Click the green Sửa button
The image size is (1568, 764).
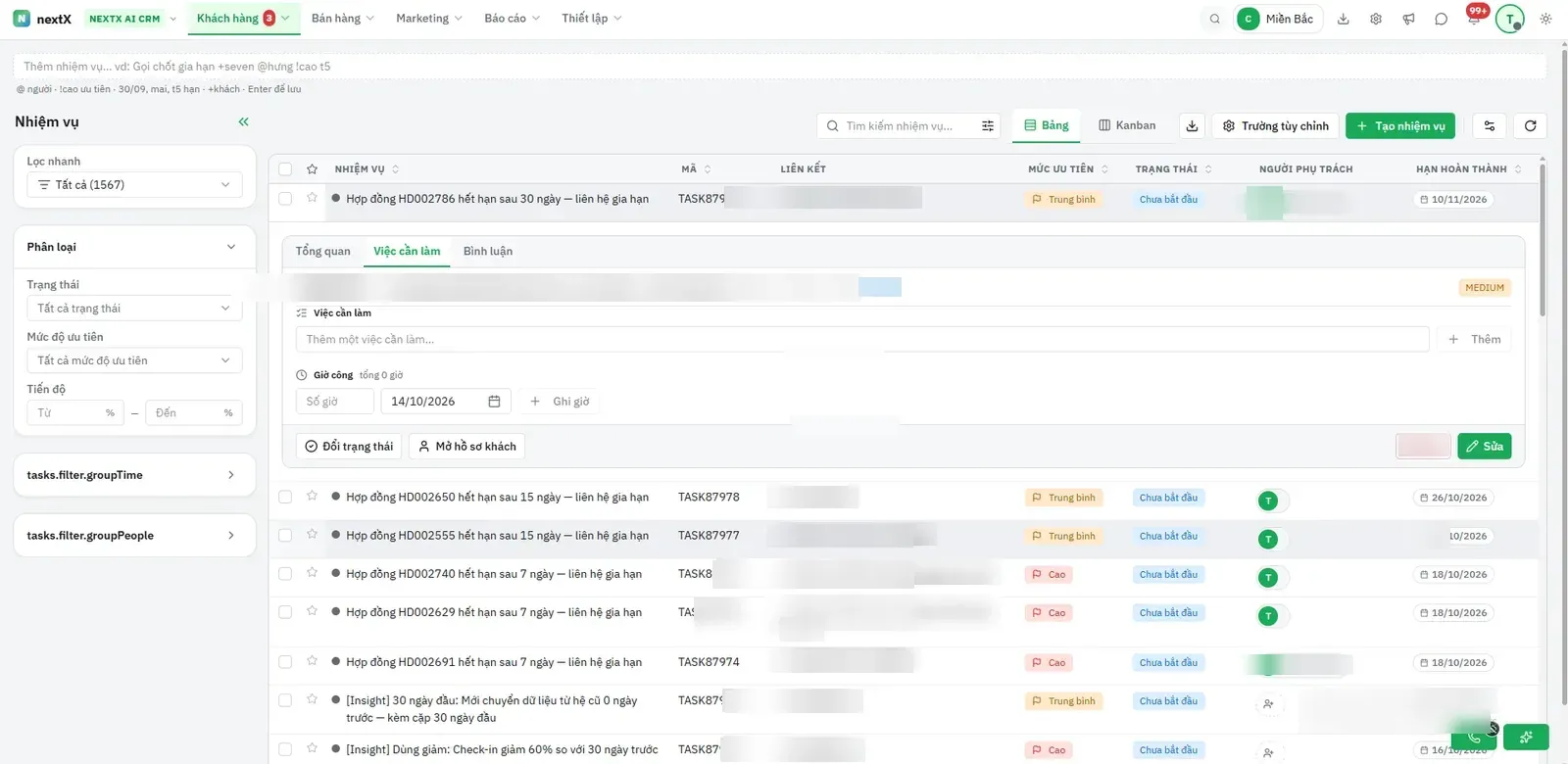(x=1485, y=447)
